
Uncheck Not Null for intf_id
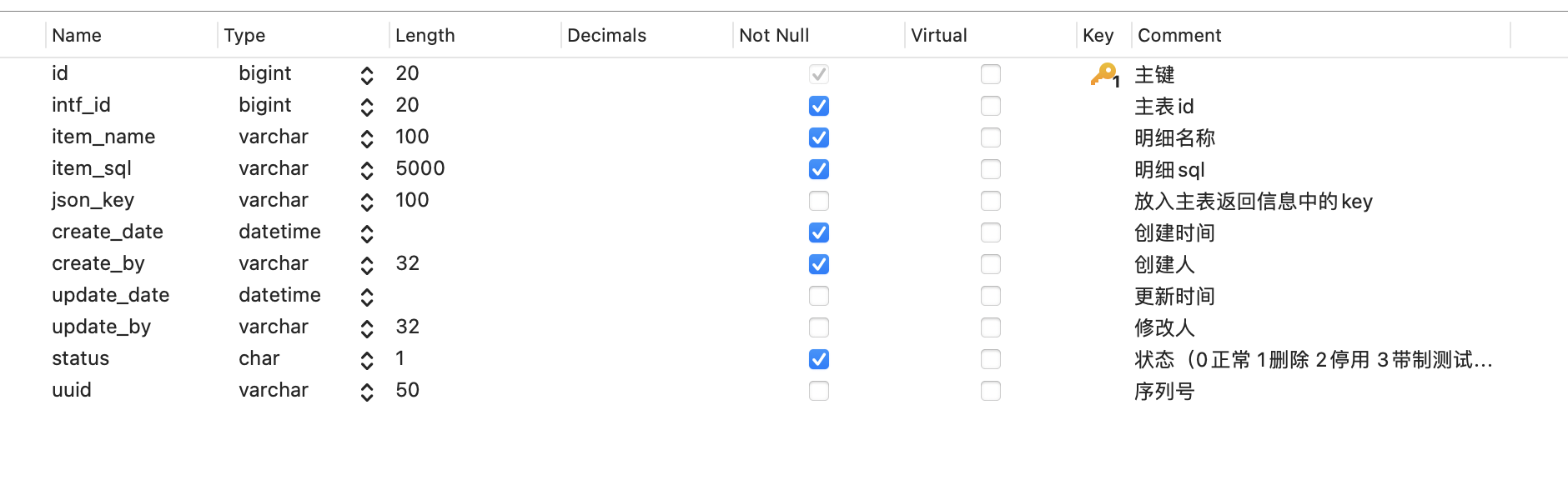(x=819, y=106)
